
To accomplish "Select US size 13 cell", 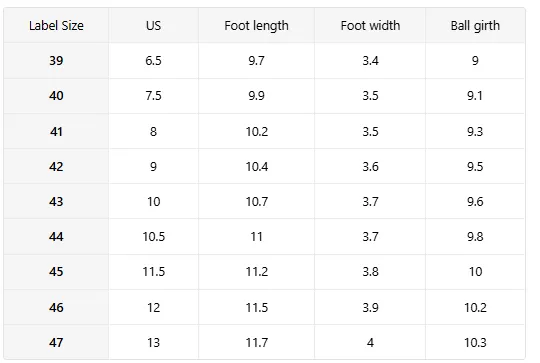I will (153, 342).
